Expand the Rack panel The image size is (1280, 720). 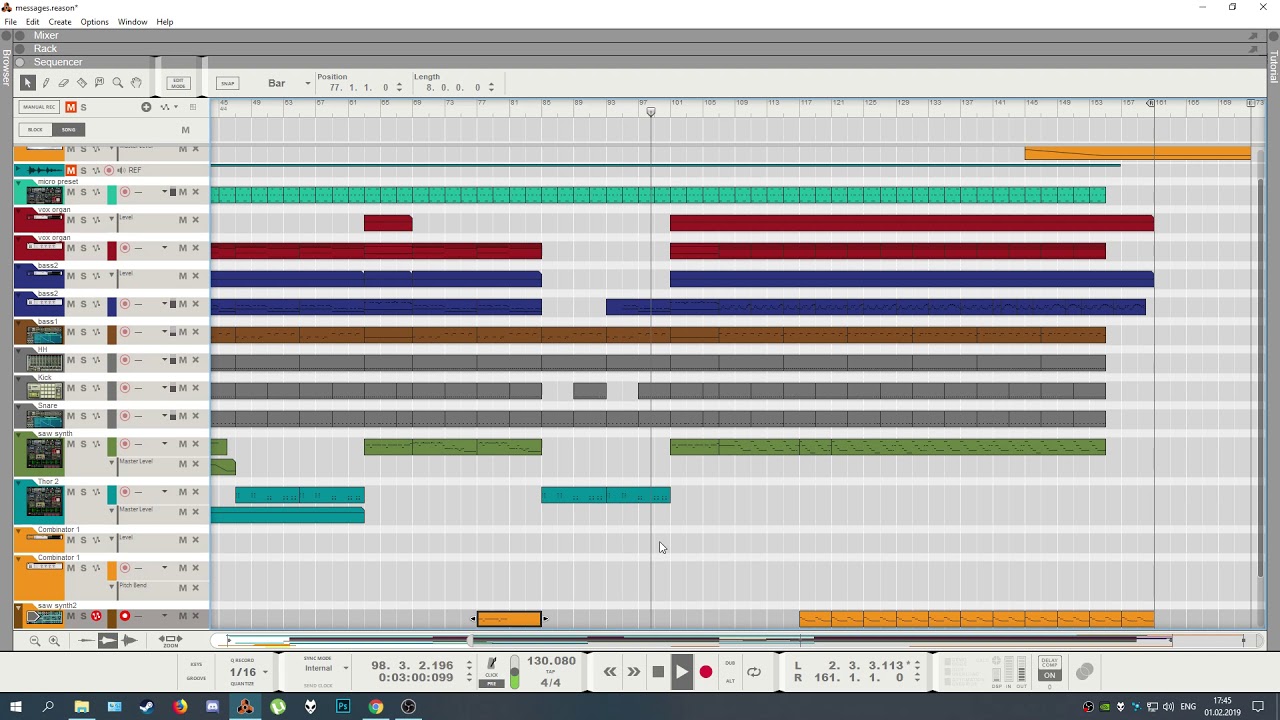[x=19, y=48]
